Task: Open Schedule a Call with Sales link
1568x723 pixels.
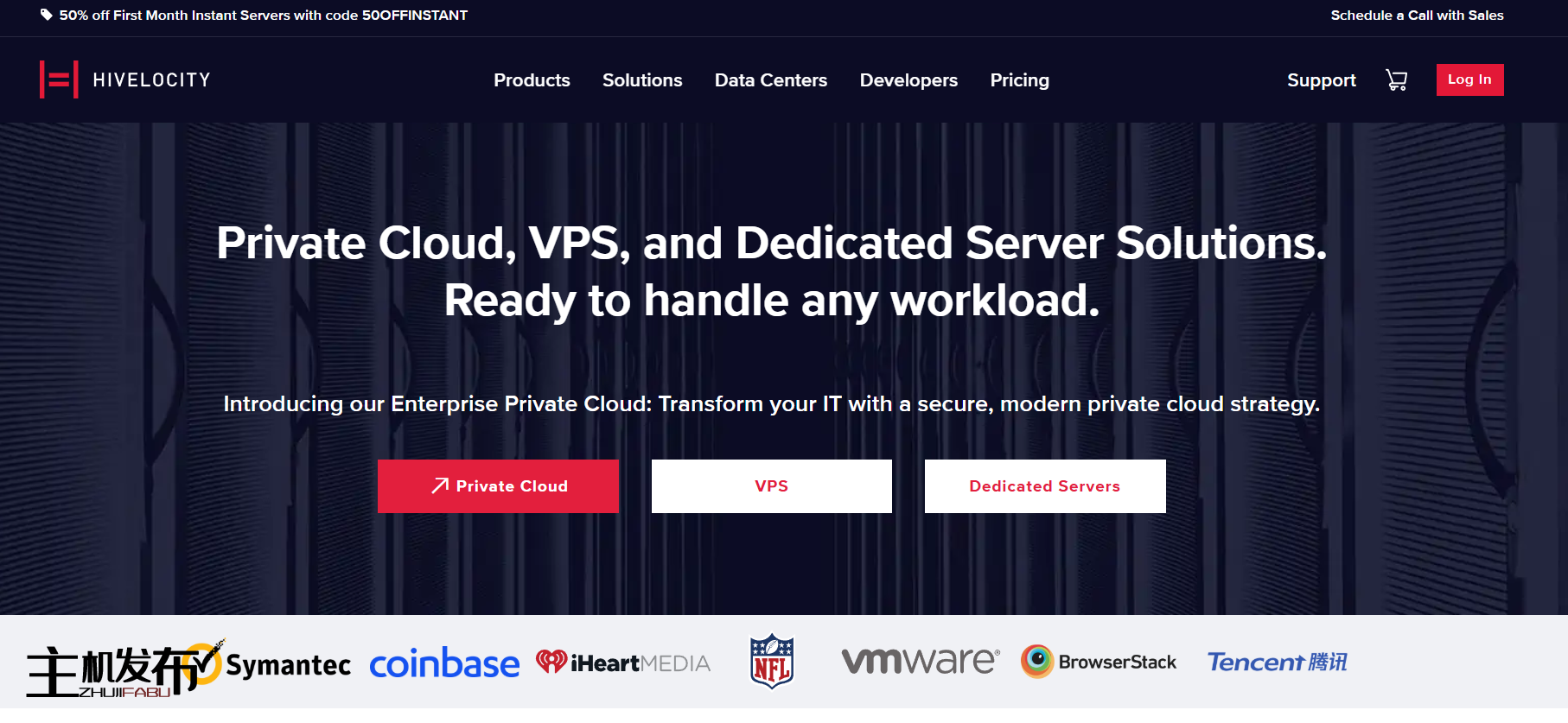Action: point(1417,16)
